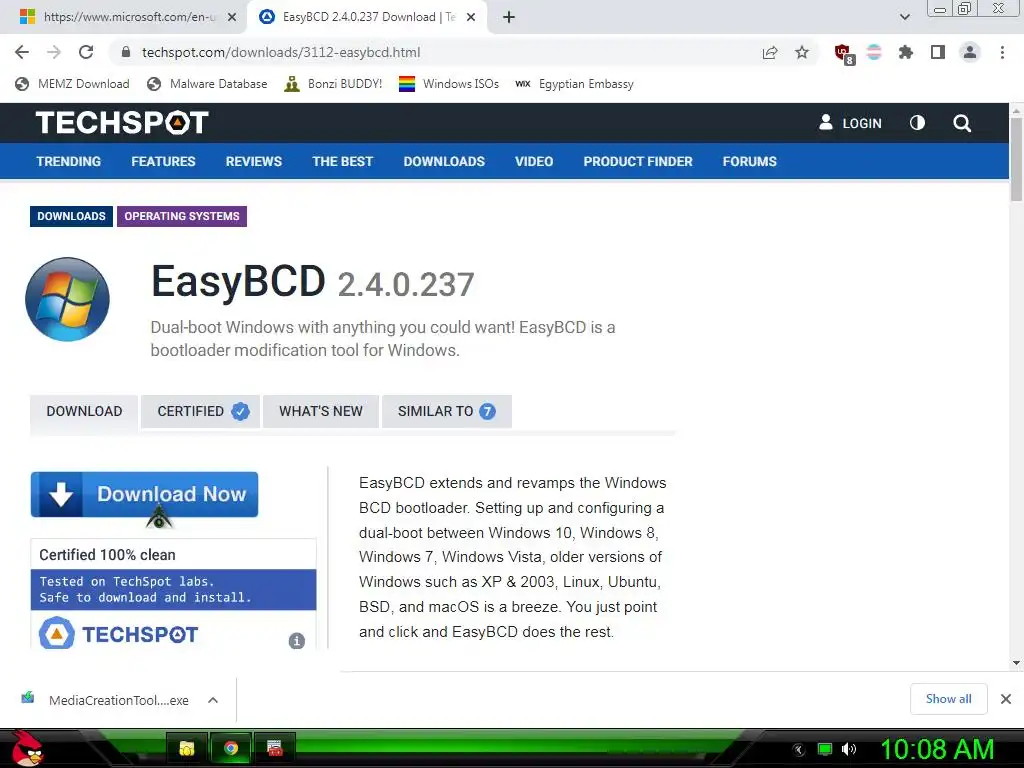Toggle TechSpot dark mode contrast icon
Screen dimensions: 1024x768
tap(917, 123)
